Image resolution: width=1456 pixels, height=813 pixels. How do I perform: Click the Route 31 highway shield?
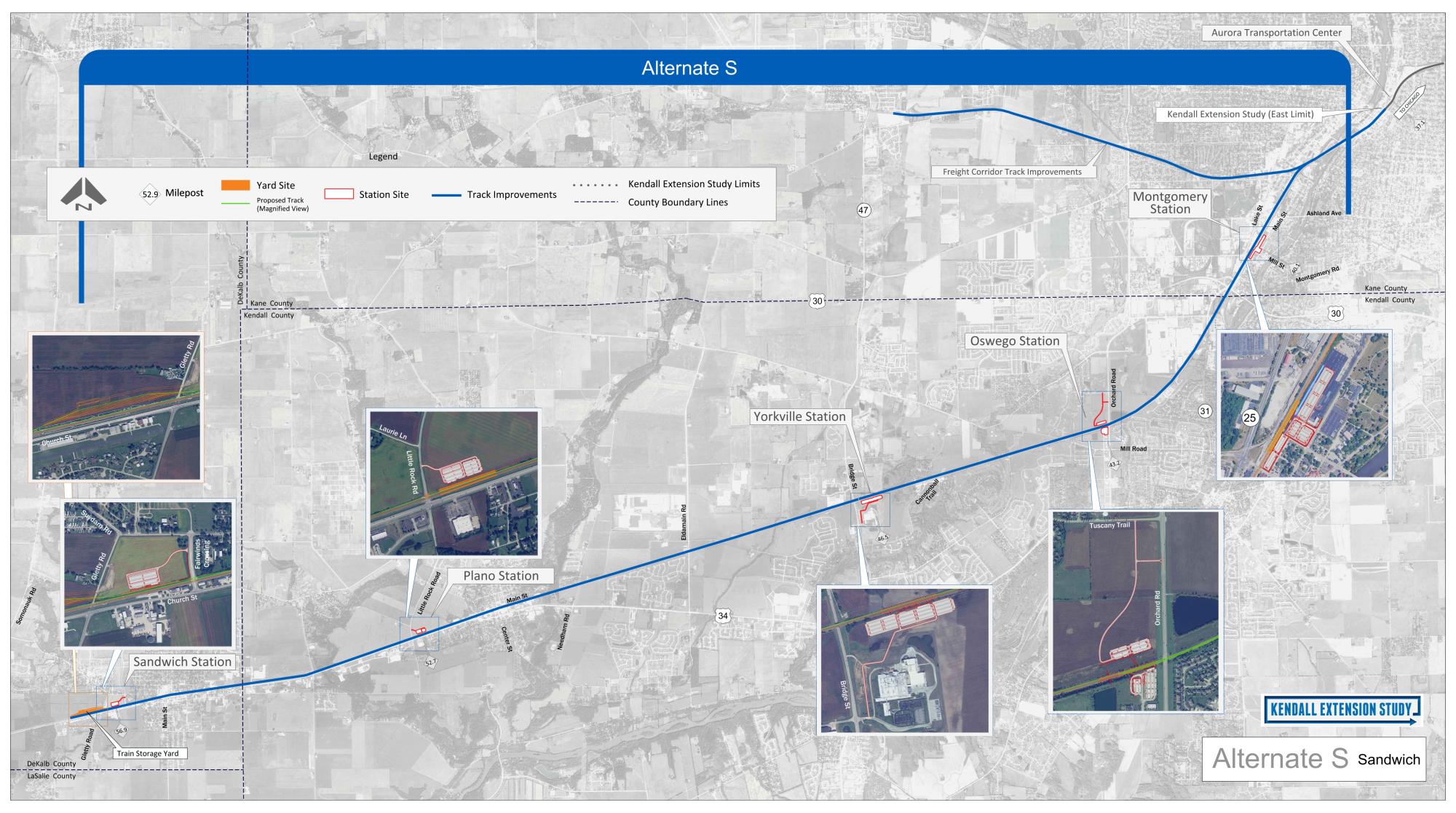pyautogui.click(x=1205, y=411)
